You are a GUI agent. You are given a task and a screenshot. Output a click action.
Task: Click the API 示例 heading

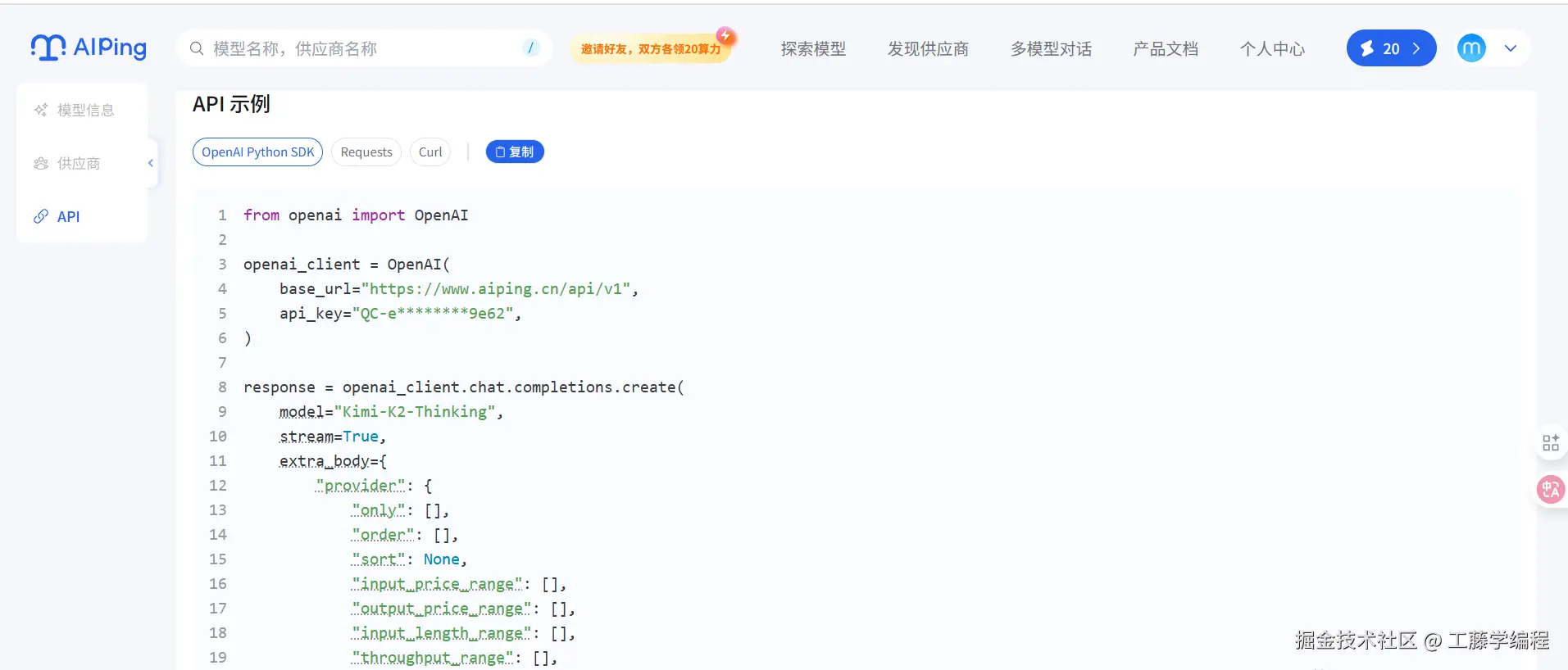tap(231, 104)
